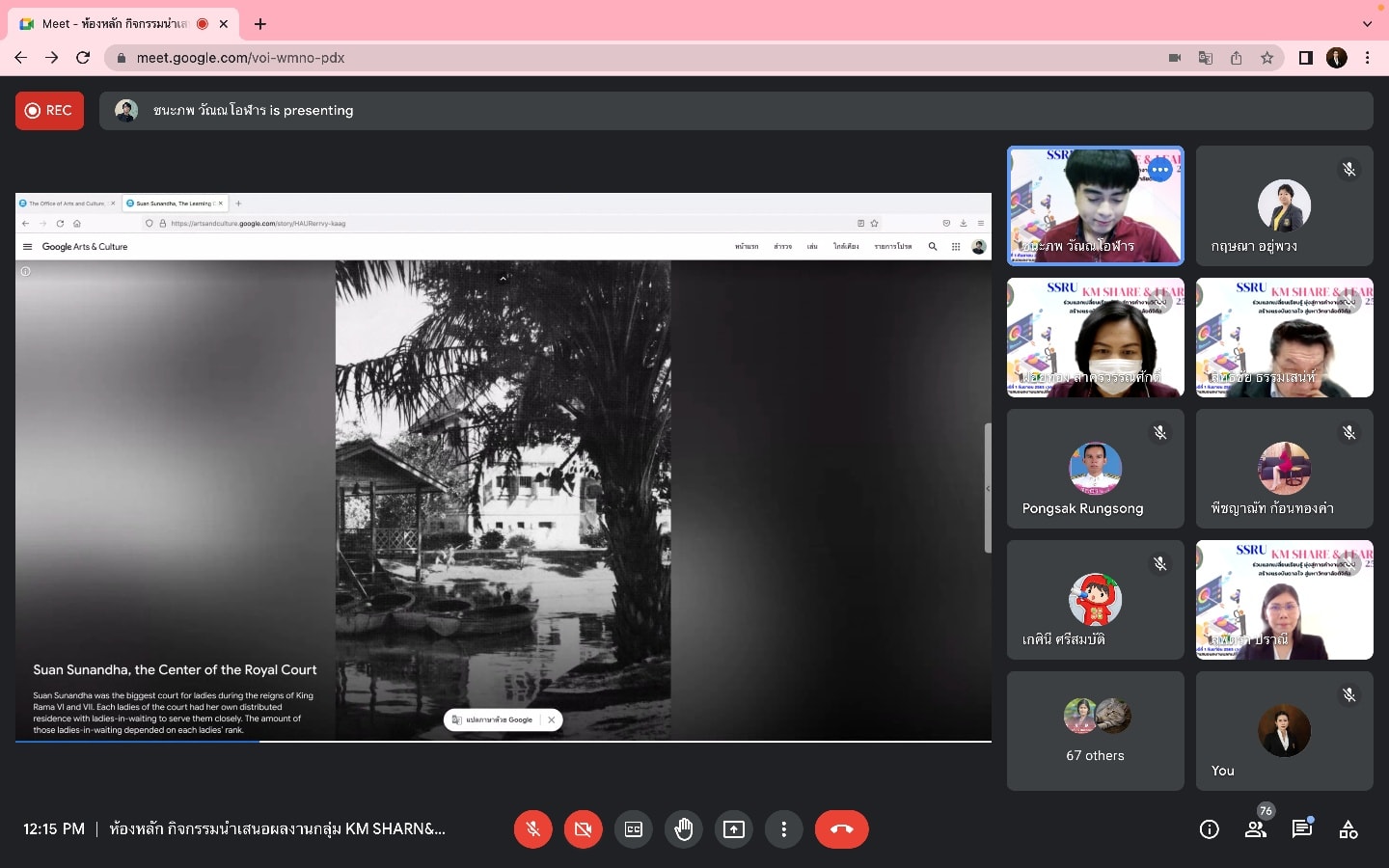Reload the Meet page
This screenshot has width=1389, height=868.
coord(83,58)
